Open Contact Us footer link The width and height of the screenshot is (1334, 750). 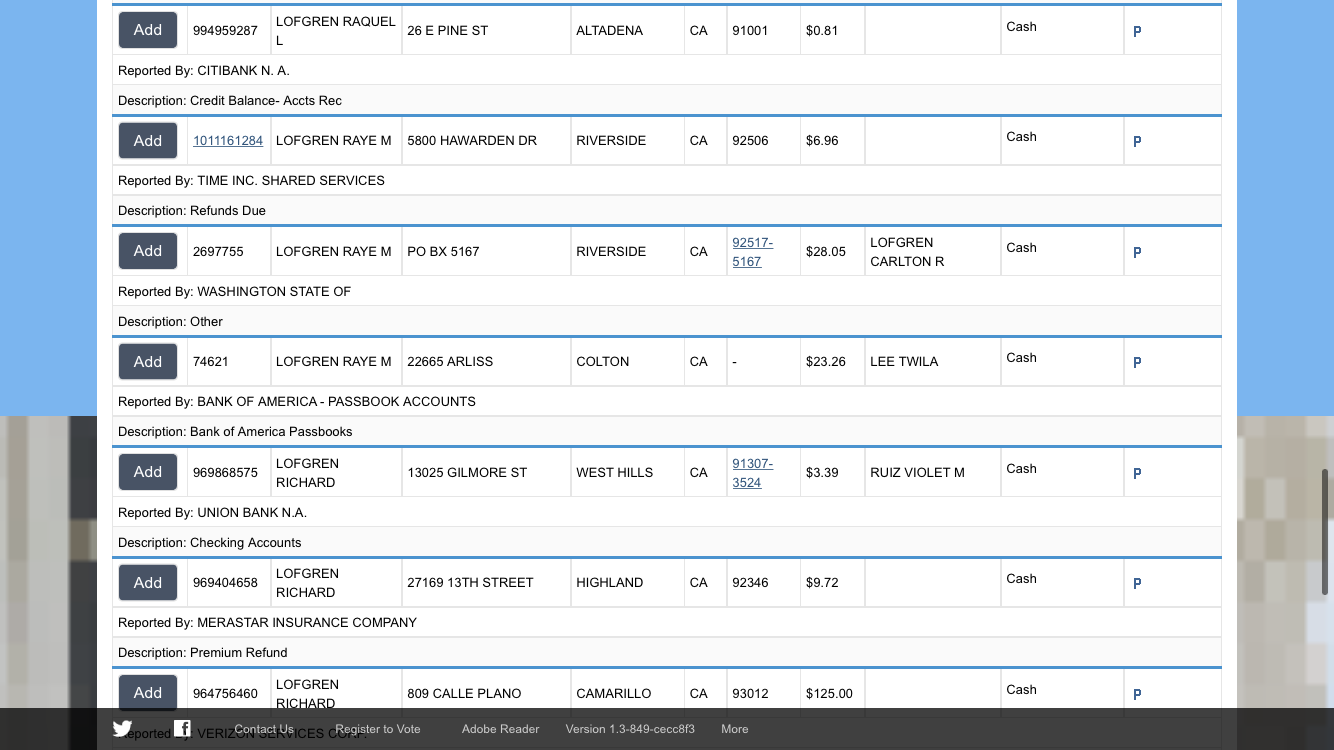pos(264,729)
